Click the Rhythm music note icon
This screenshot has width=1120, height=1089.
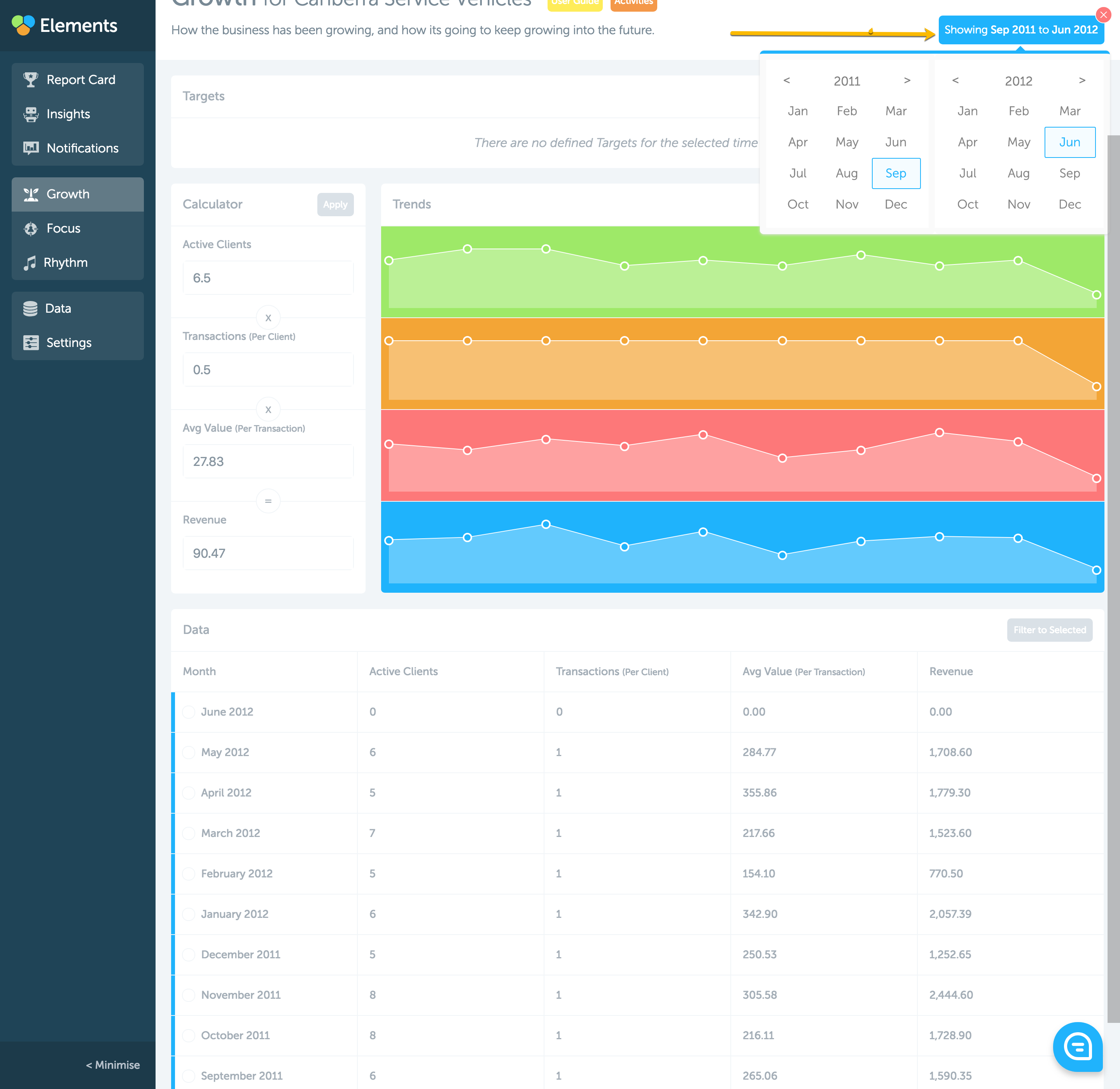click(29, 263)
